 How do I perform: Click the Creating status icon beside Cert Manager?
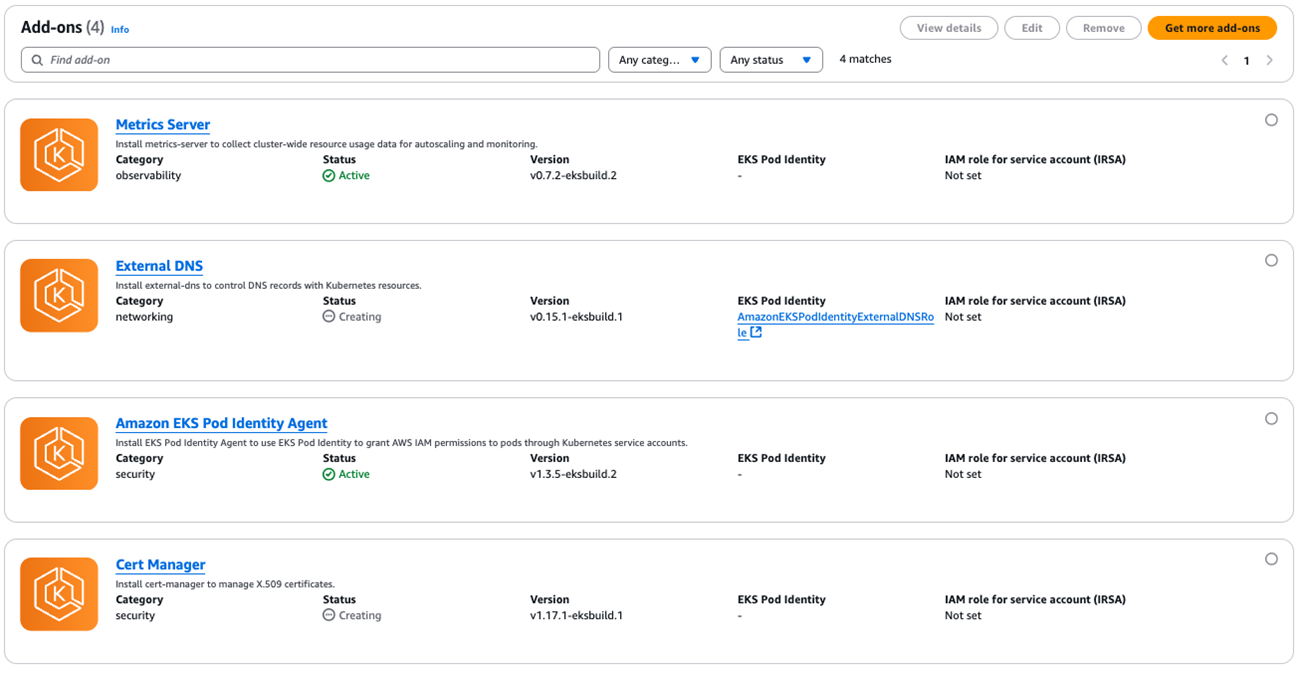[x=328, y=615]
